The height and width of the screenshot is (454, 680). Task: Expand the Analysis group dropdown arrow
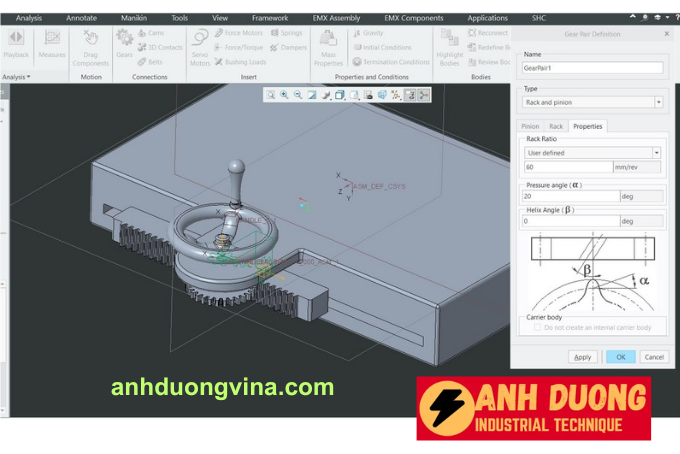click(29, 77)
